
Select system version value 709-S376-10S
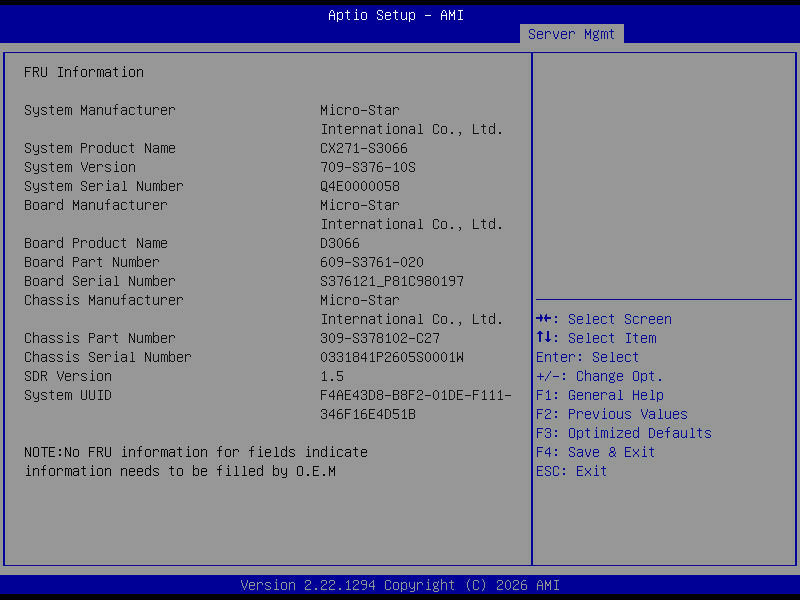[368, 167]
